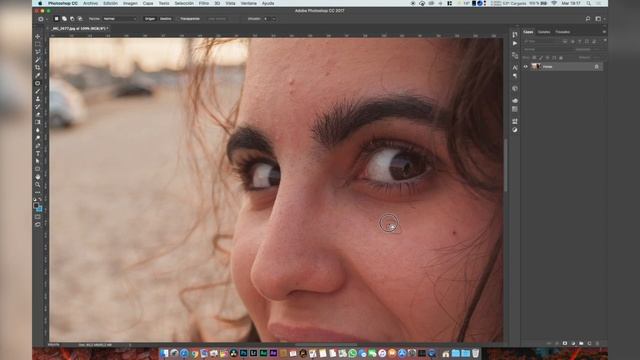Select the Path Selection tool
The height and width of the screenshot is (360, 640).
click(38, 161)
